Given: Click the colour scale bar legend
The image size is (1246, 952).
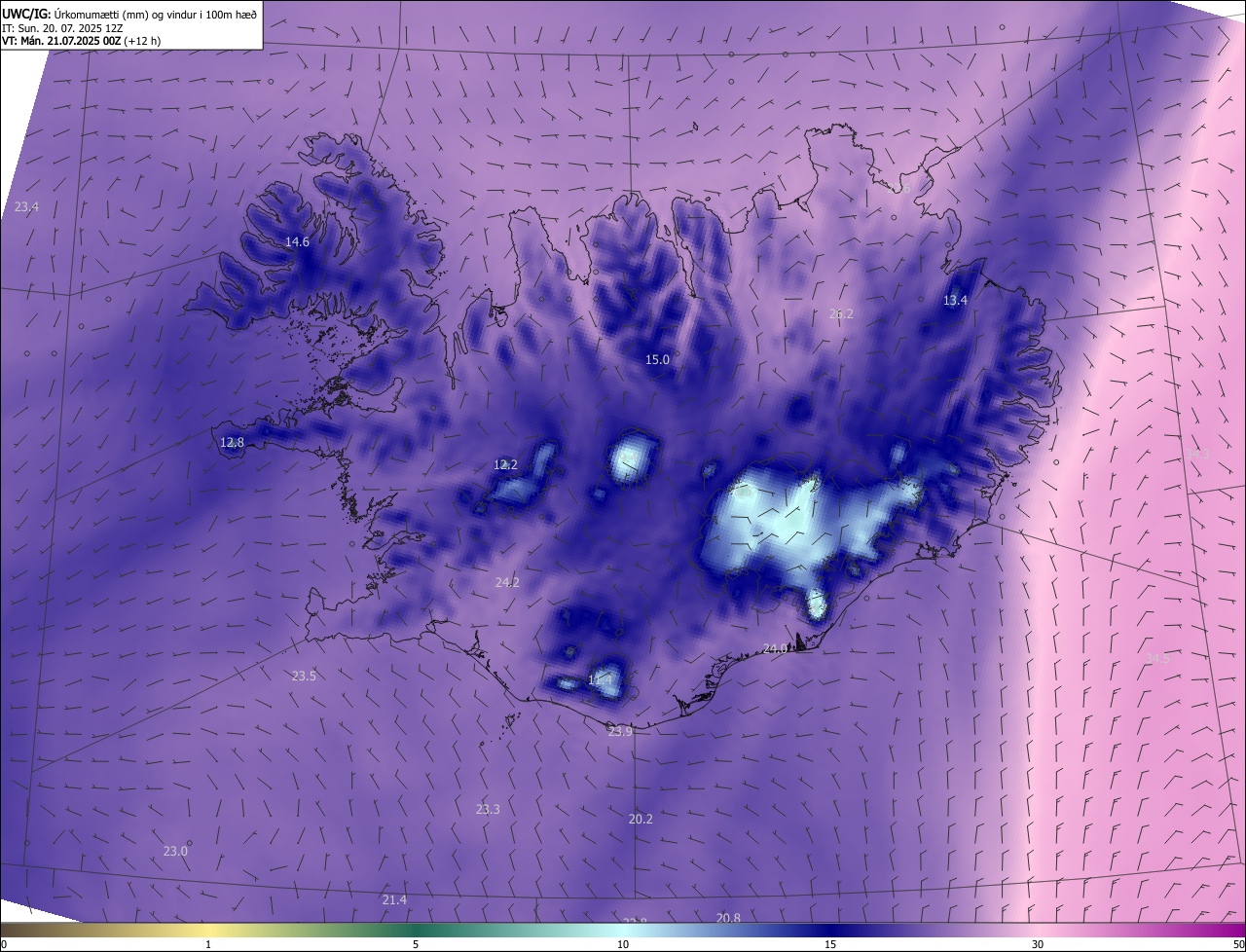Looking at the screenshot, I should point(623,931).
